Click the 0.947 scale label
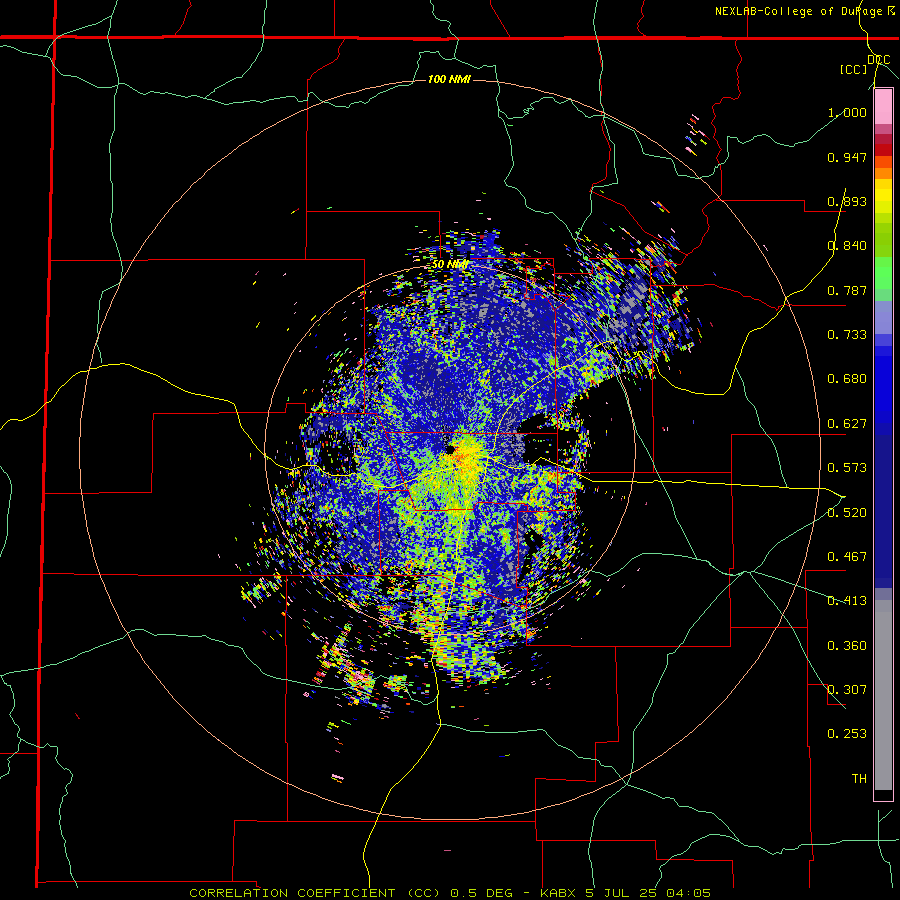Image resolution: width=900 pixels, height=900 pixels. coord(847,157)
